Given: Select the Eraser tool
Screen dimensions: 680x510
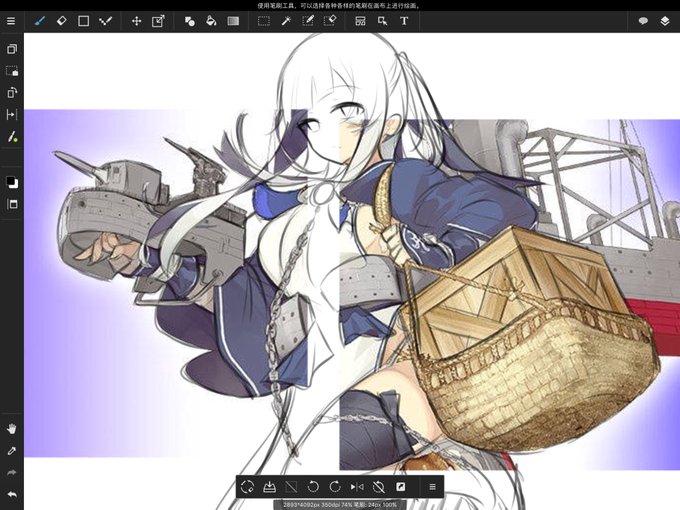Looking at the screenshot, I should pyautogui.click(x=62, y=21).
